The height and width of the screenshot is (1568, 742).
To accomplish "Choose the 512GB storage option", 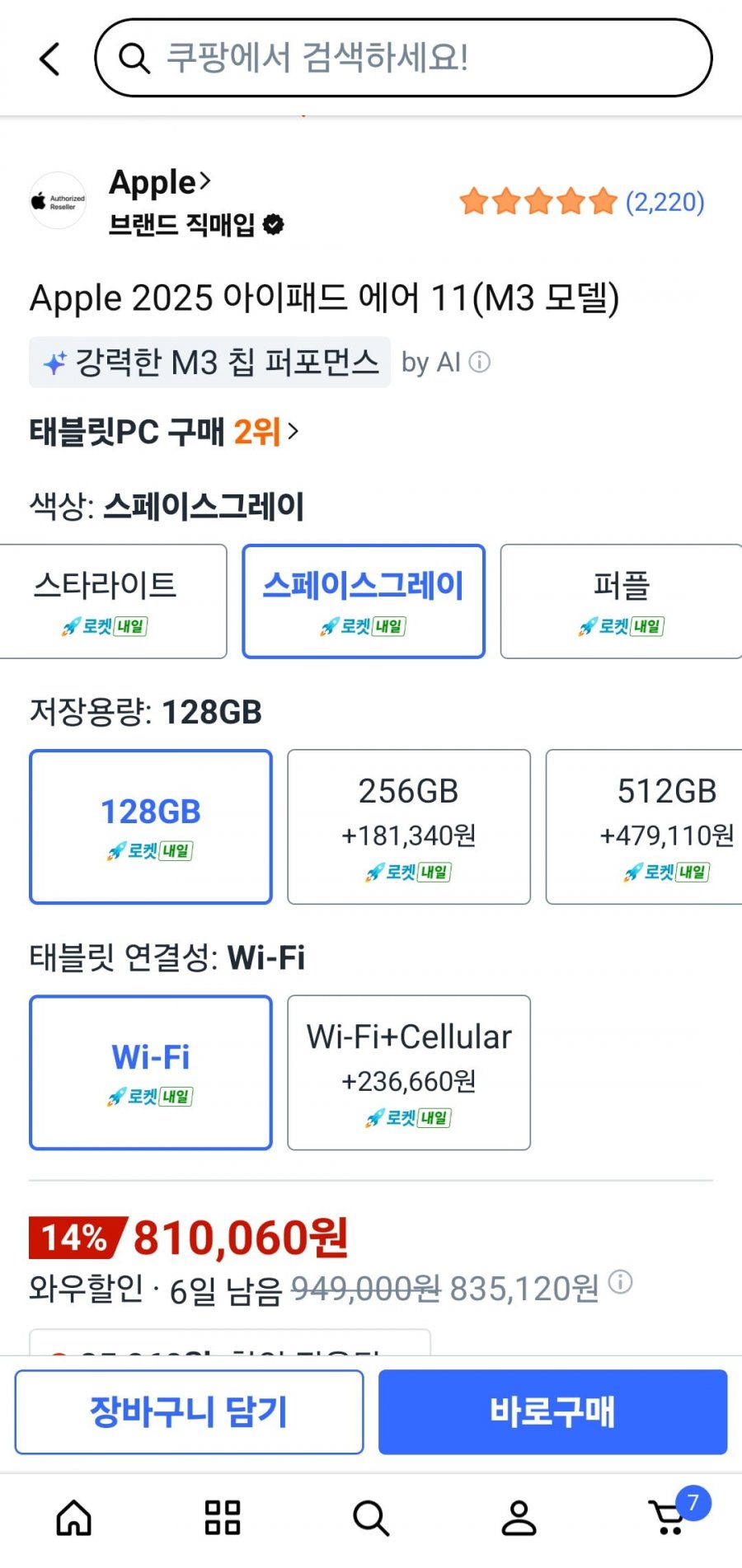I will click(645, 826).
